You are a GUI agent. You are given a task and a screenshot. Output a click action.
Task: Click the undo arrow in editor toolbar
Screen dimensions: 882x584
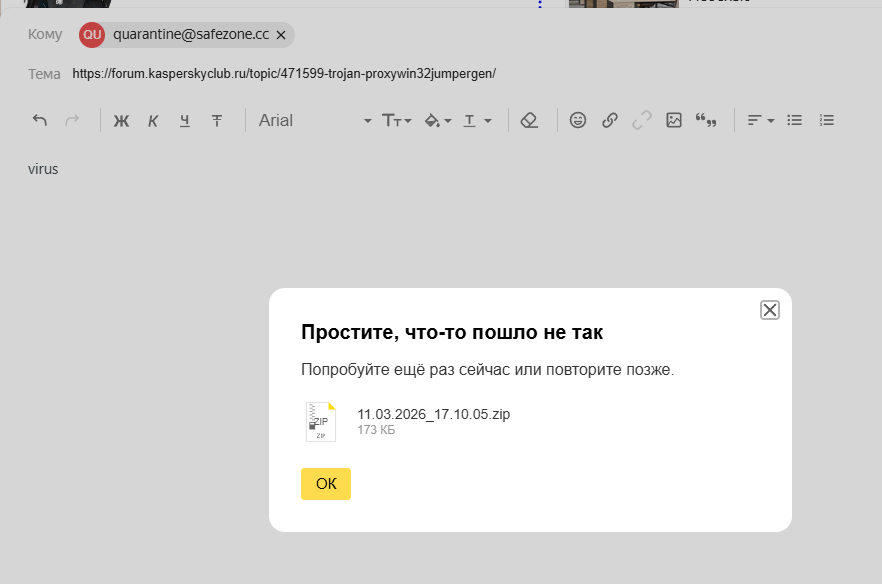pyautogui.click(x=39, y=120)
